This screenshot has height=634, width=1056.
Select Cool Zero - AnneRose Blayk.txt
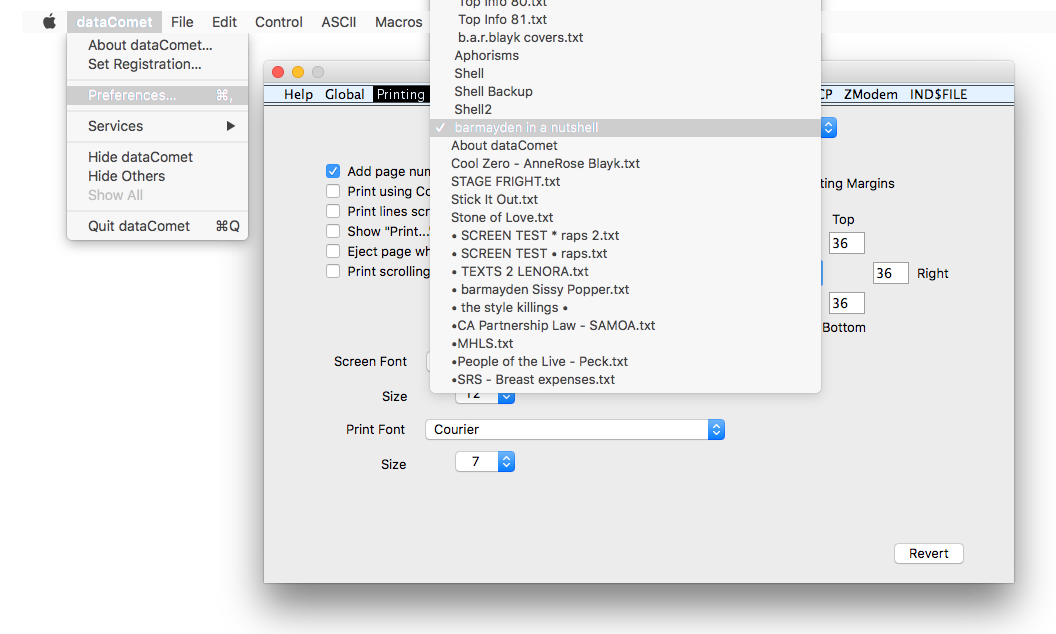point(625,164)
